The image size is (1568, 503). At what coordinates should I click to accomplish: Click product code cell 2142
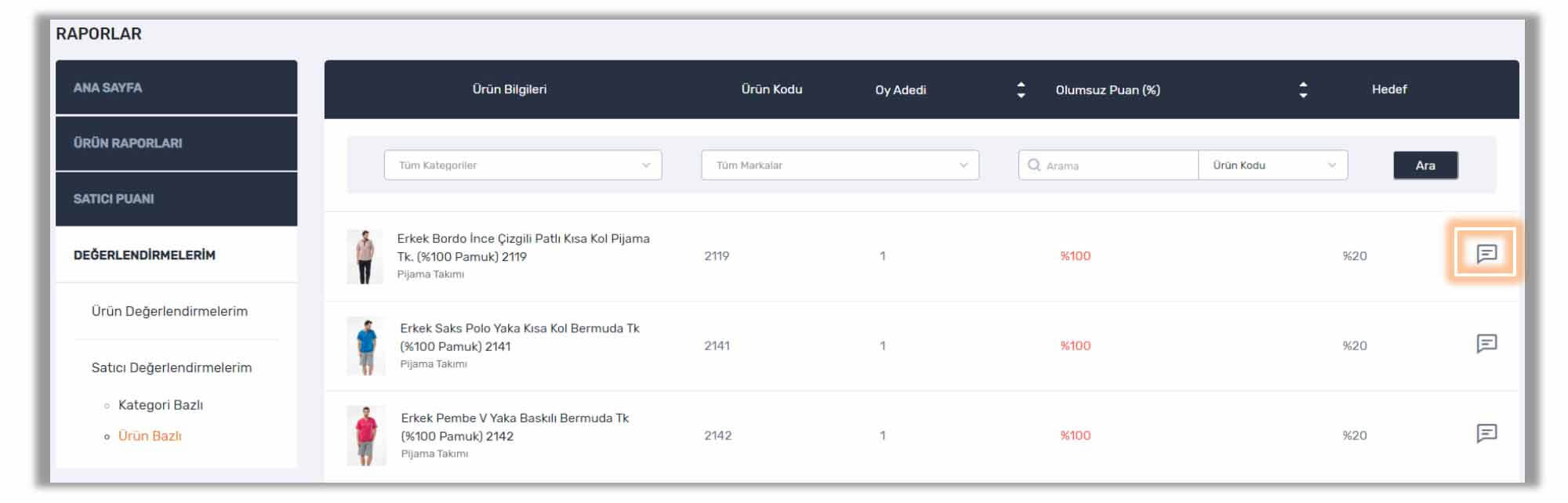tap(718, 436)
